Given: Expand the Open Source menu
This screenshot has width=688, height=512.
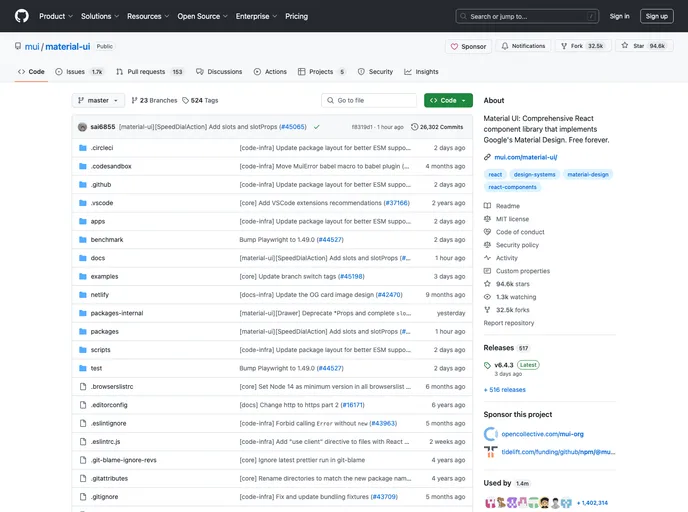Looking at the screenshot, I should [202, 16].
